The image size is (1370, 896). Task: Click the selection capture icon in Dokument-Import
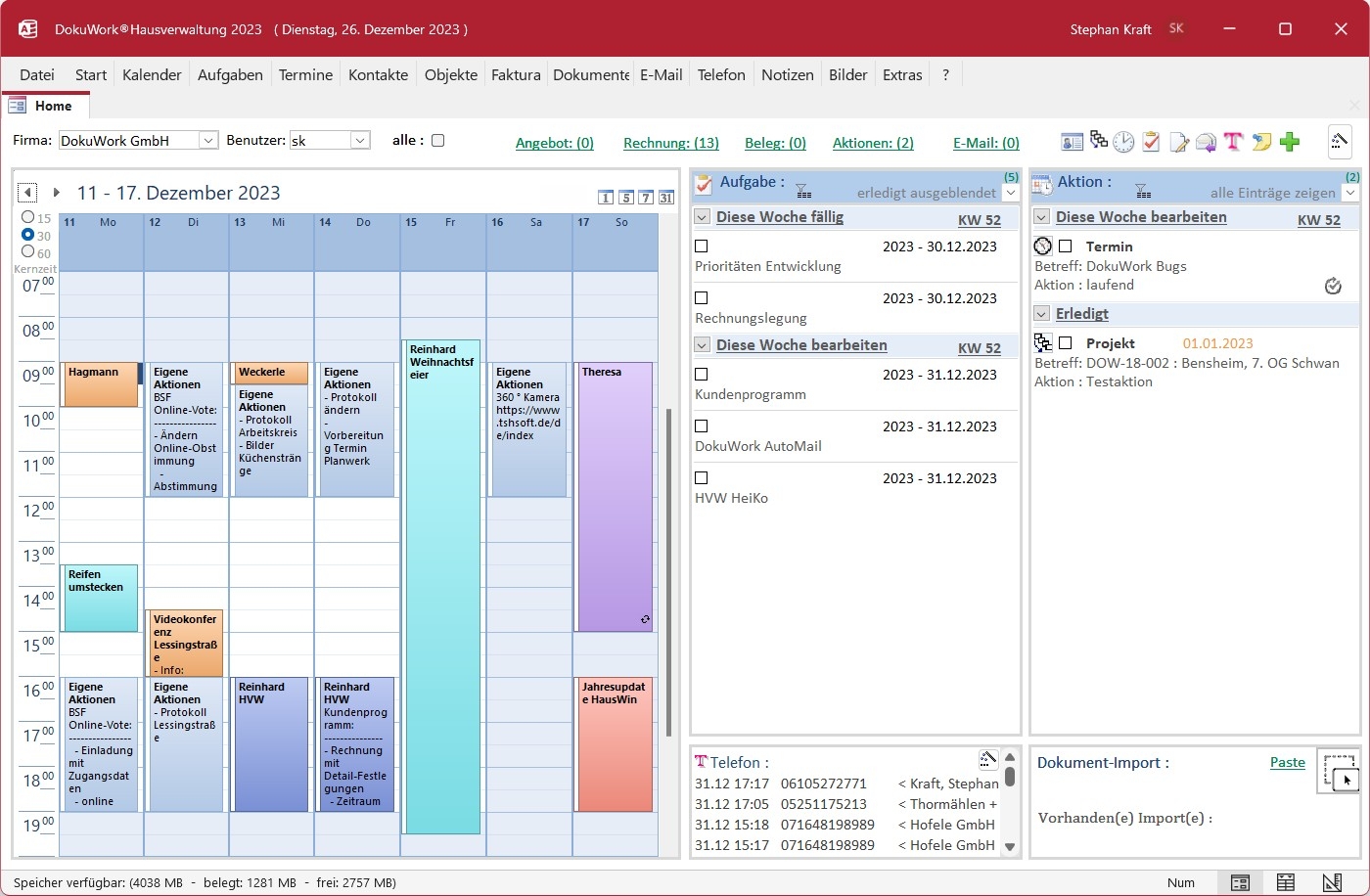click(1339, 770)
